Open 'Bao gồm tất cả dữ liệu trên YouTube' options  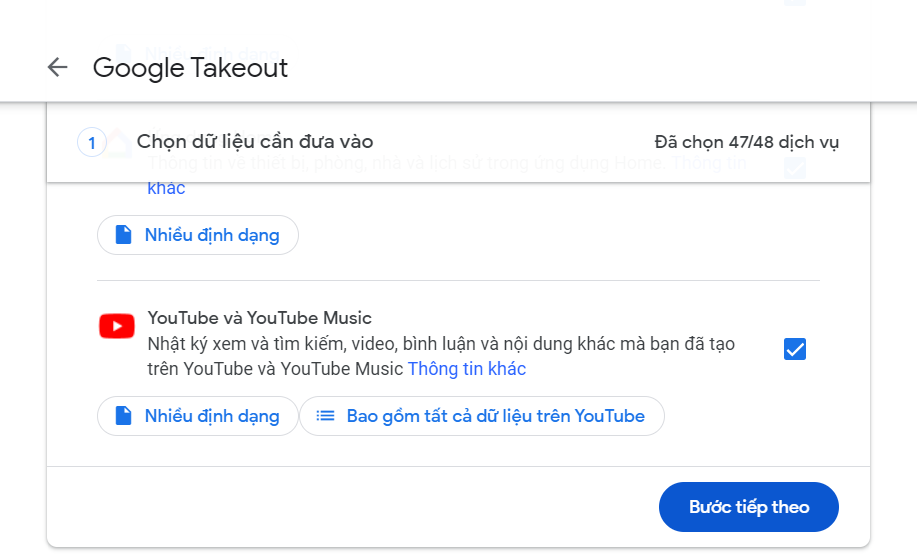point(481,416)
